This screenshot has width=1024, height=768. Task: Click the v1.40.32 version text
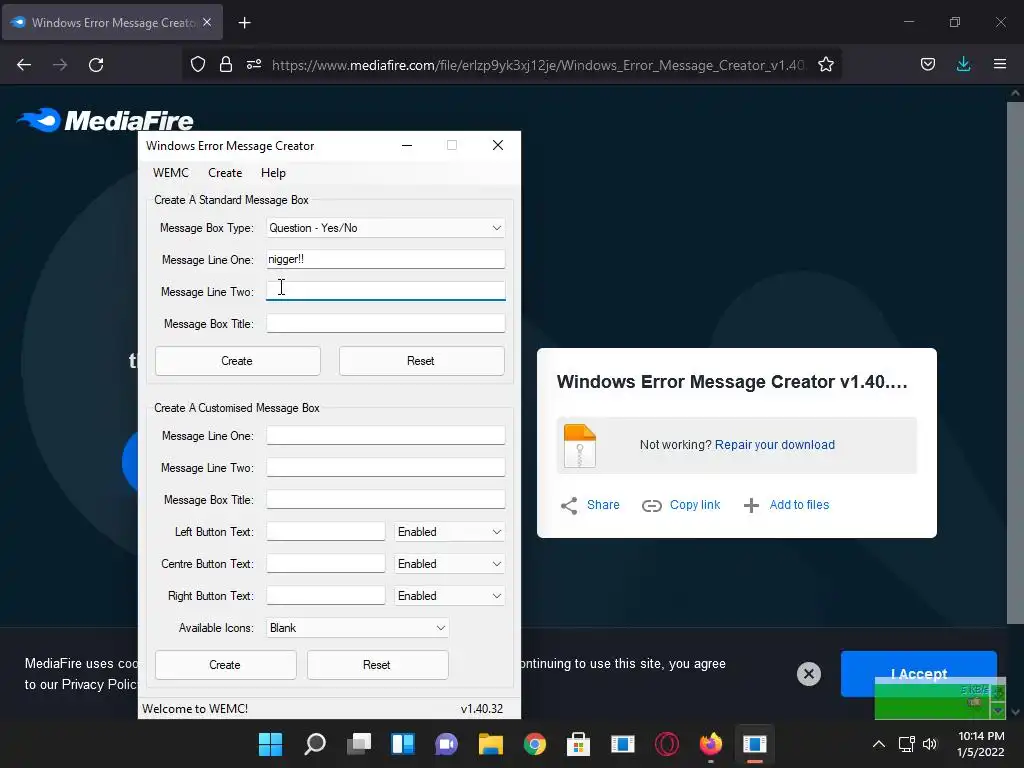point(482,709)
